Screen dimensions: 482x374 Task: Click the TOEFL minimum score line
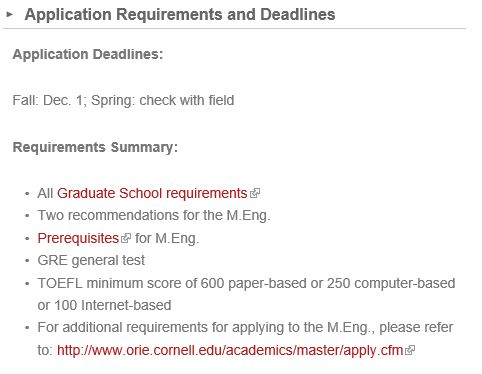(x=246, y=283)
